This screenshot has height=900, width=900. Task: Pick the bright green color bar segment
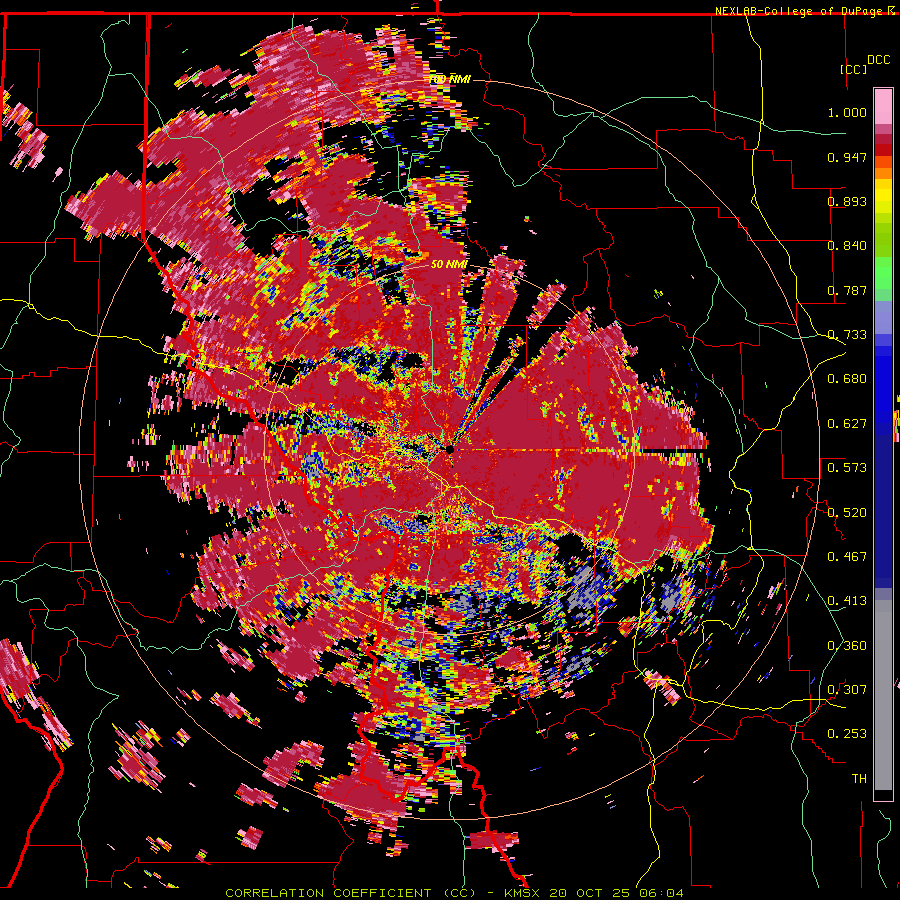coord(883,273)
